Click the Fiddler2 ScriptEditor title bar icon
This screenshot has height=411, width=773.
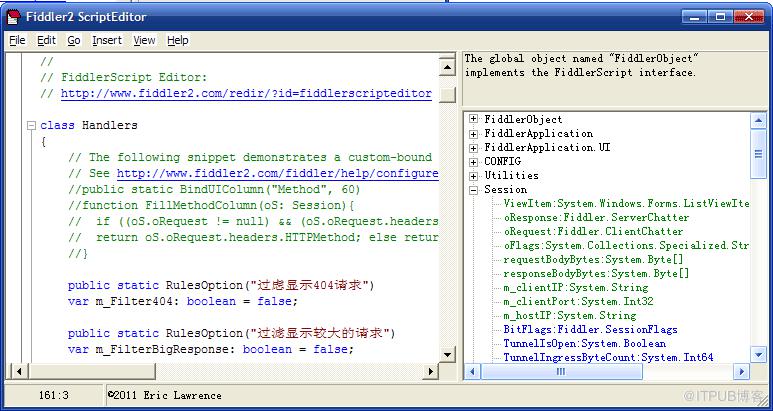click(13, 17)
